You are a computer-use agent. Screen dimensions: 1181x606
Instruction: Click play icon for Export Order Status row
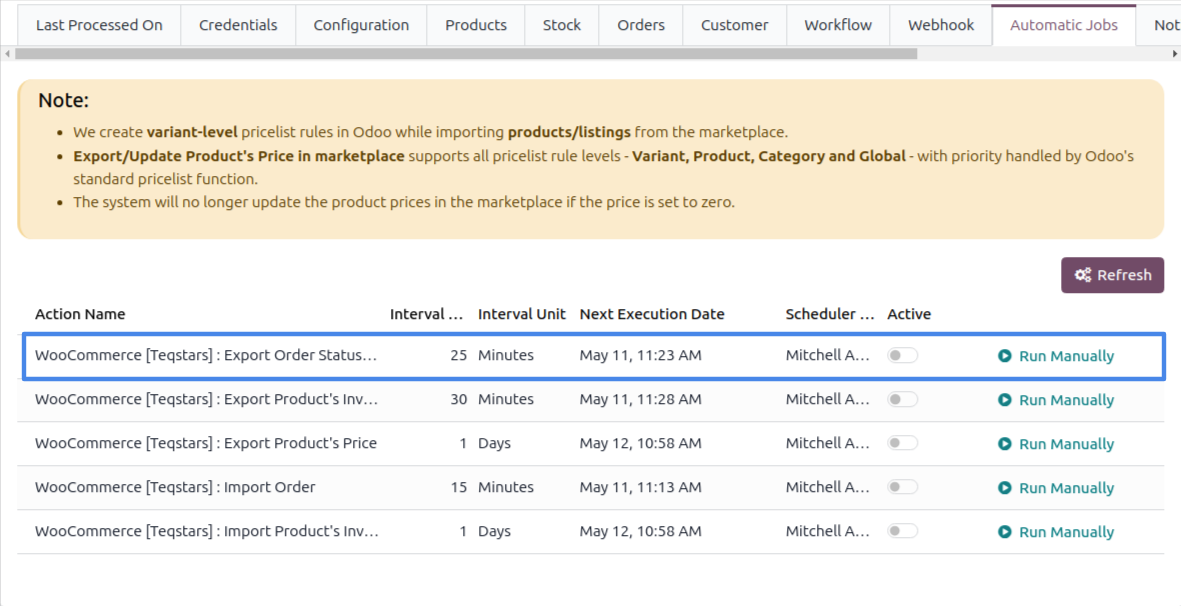coord(1004,356)
